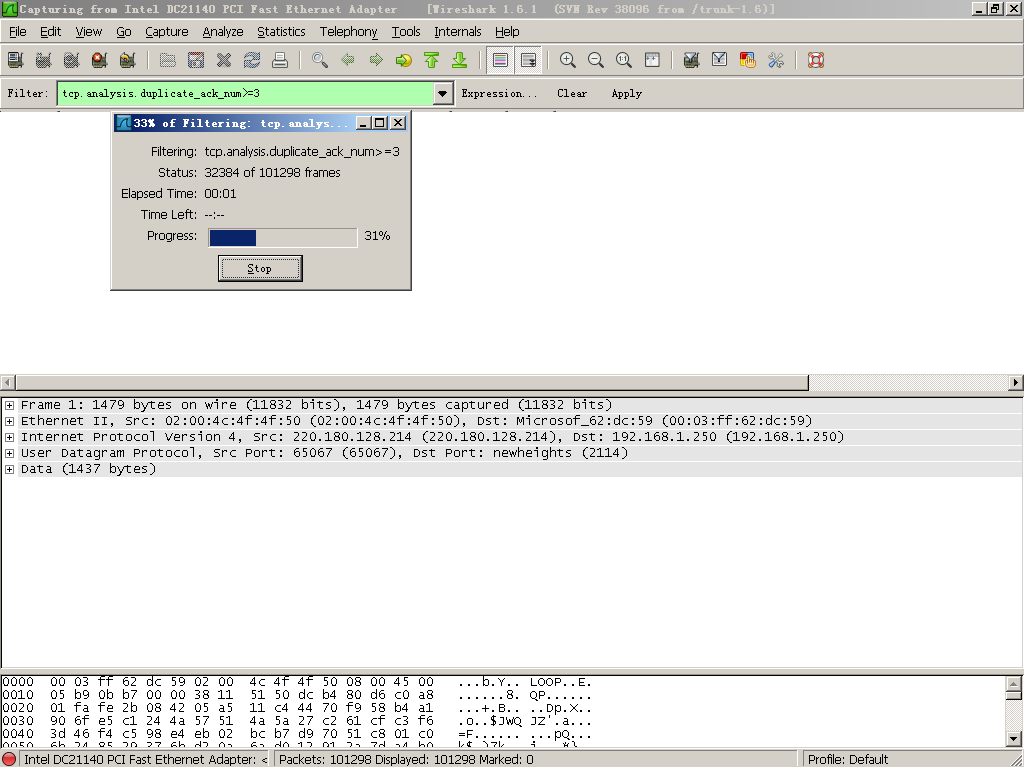Edit capture filters icon
1024x768 pixels.
tap(692, 60)
